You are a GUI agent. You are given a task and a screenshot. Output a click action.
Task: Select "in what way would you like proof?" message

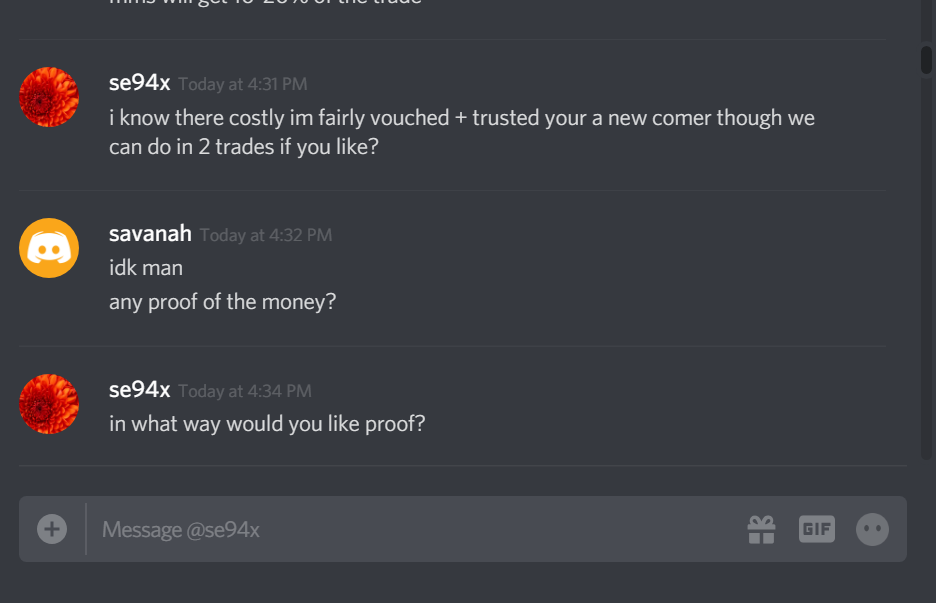point(267,424)
